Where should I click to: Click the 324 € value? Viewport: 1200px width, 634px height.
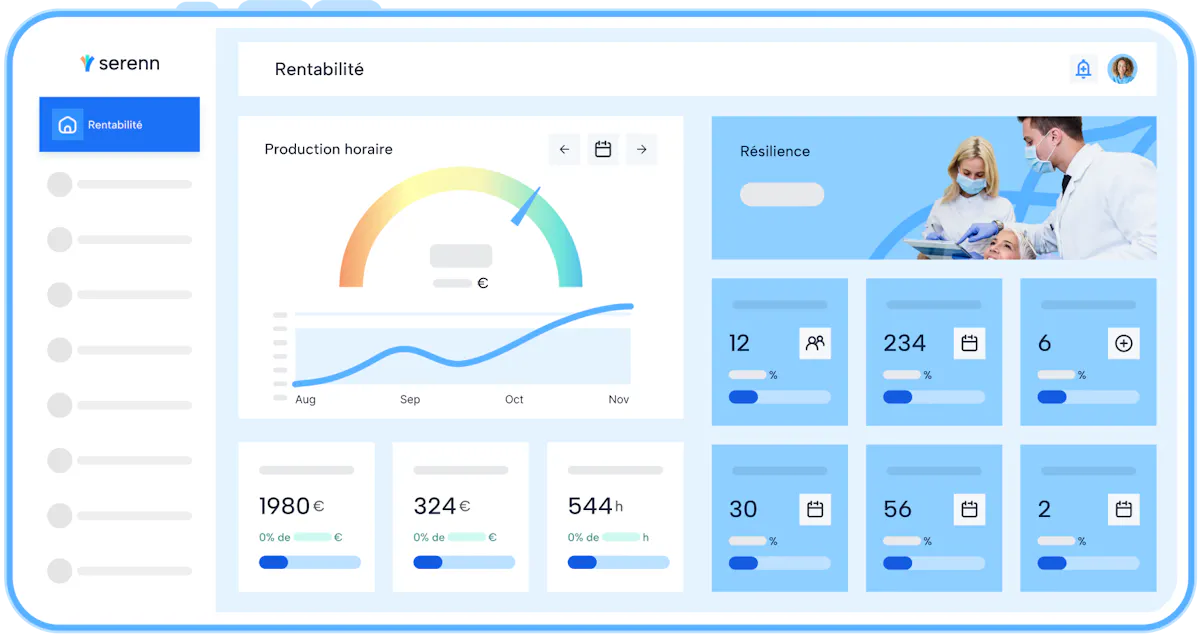(x=442, y=506)
